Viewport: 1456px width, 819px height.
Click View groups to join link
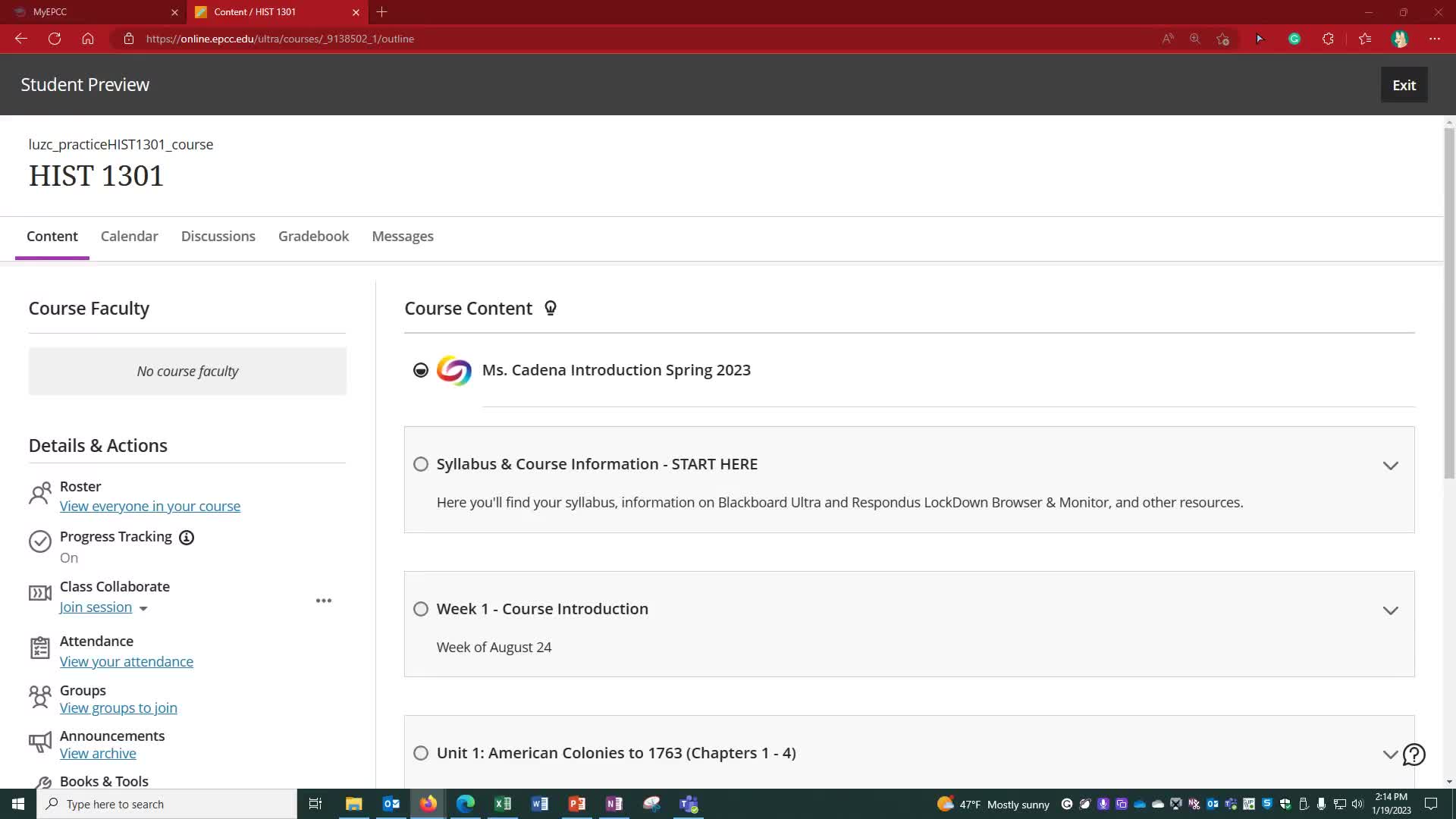[118, 708]
